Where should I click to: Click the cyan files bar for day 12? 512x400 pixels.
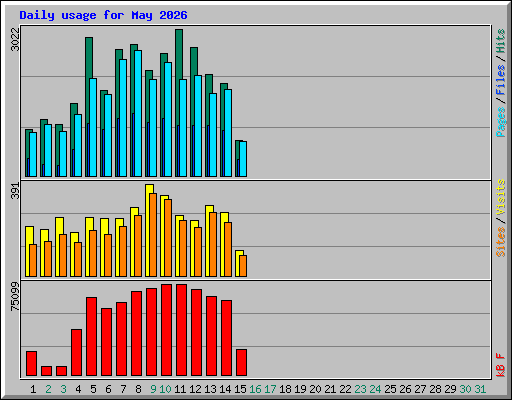198,126
